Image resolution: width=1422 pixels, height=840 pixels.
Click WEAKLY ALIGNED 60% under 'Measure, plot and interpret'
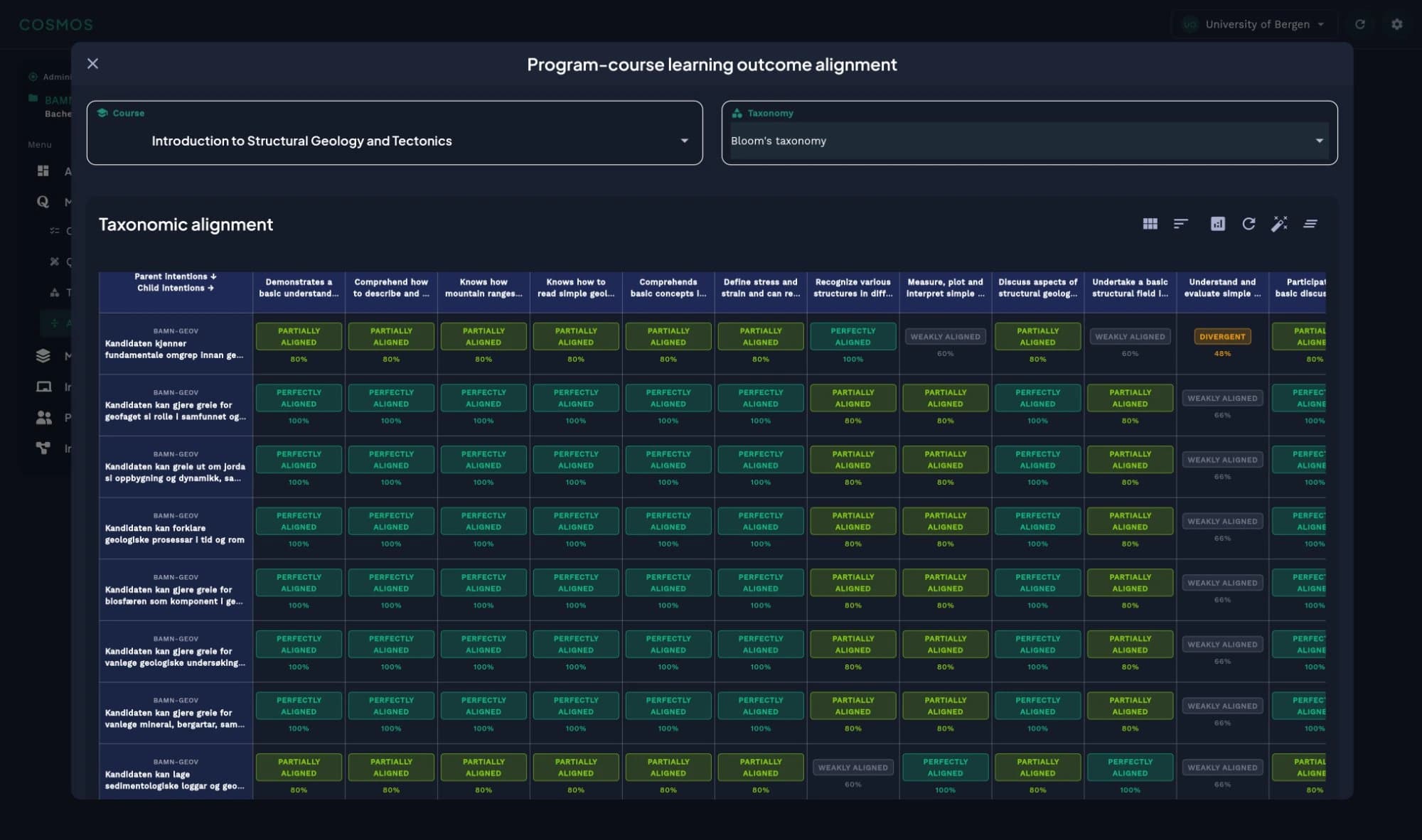[x=945, y=337]
